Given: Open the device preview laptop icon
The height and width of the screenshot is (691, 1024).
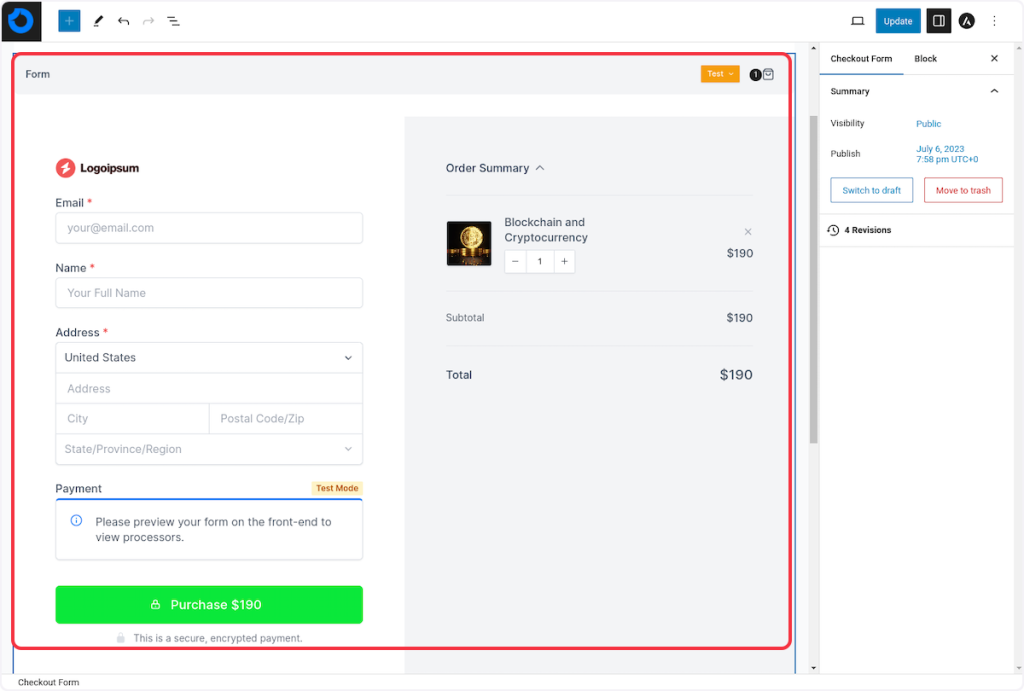Looking at the screenshot, I should click(x=857, y=21).
